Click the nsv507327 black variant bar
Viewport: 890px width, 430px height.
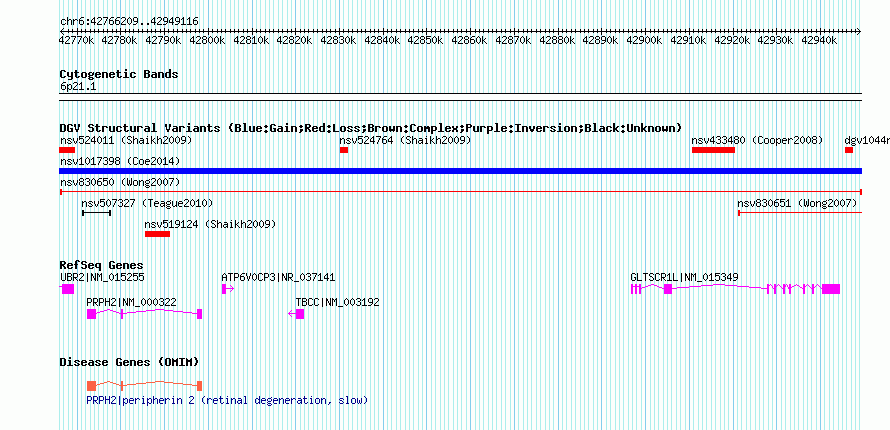click(96, 213)
